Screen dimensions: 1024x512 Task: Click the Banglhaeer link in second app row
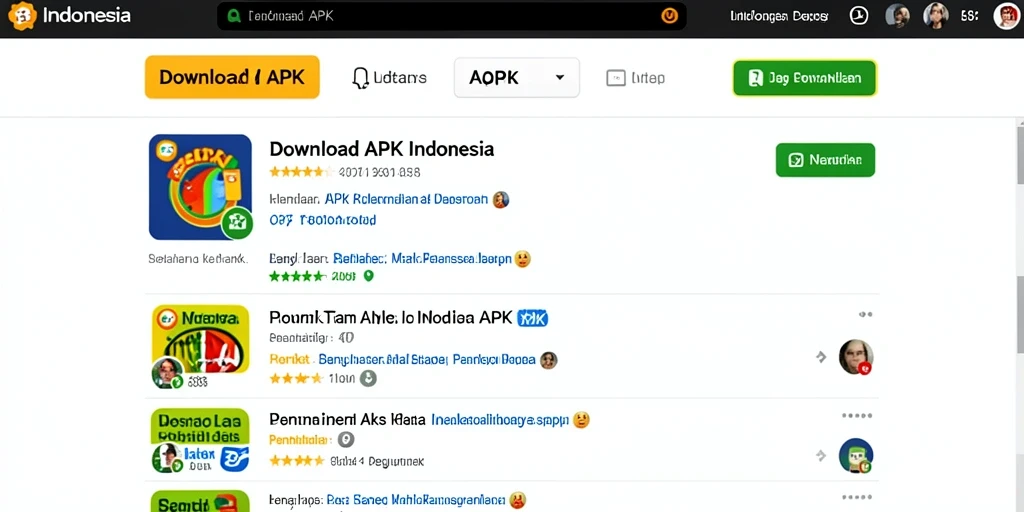click(x=426, y=359)
